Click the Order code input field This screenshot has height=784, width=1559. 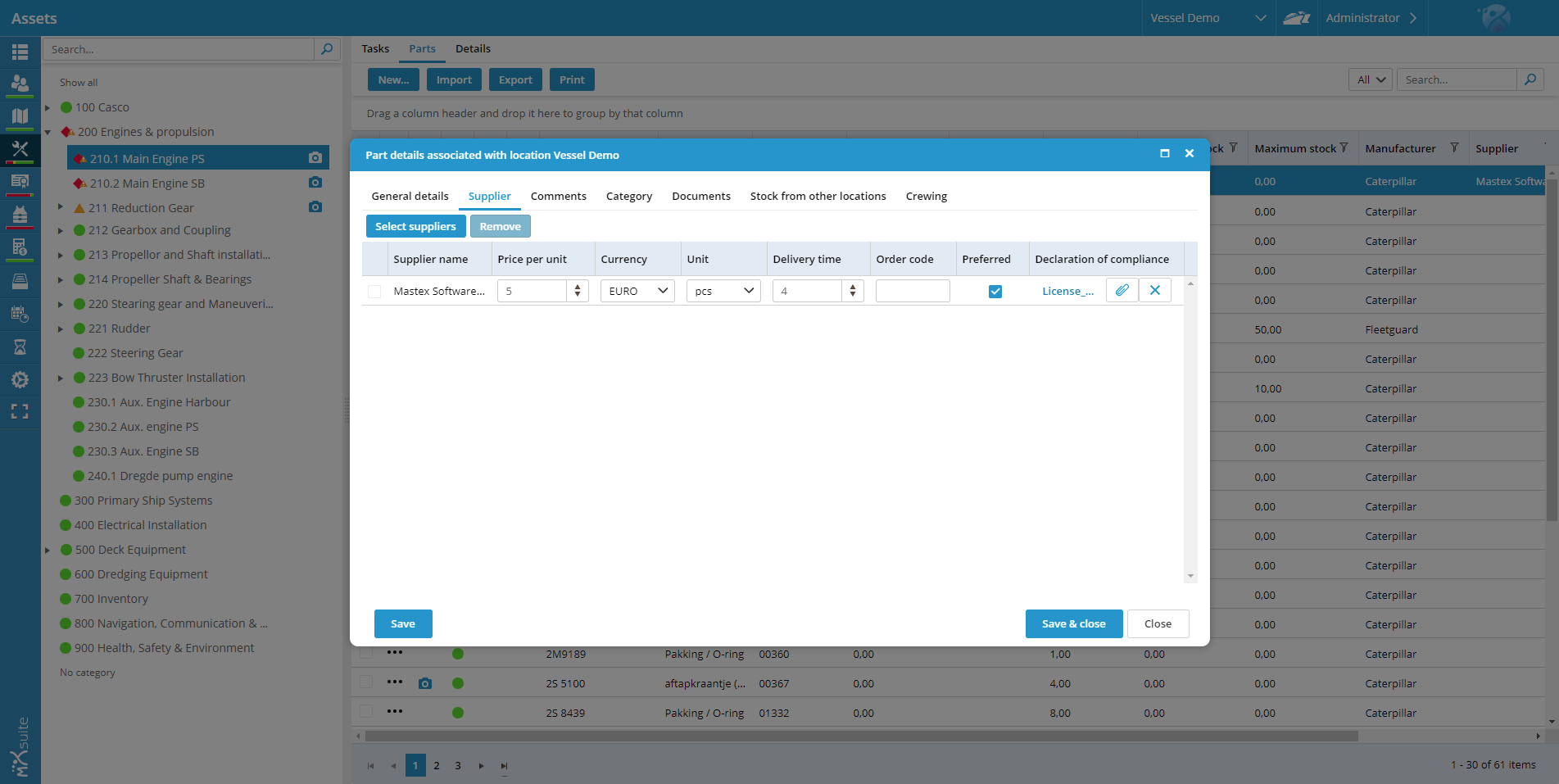(912, 291)
